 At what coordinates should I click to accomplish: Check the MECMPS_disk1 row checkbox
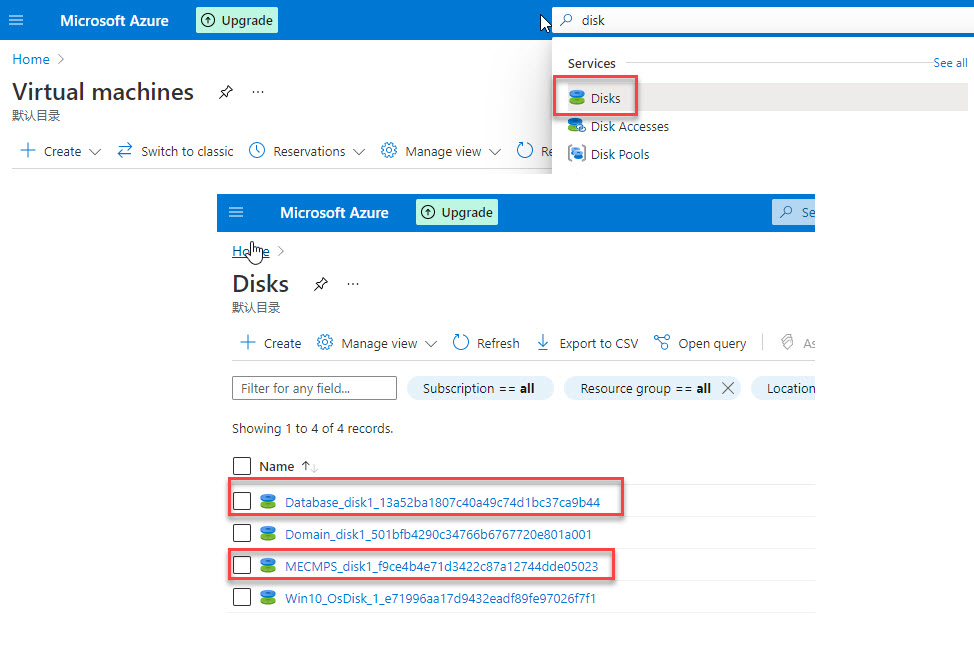pos(242,566)
